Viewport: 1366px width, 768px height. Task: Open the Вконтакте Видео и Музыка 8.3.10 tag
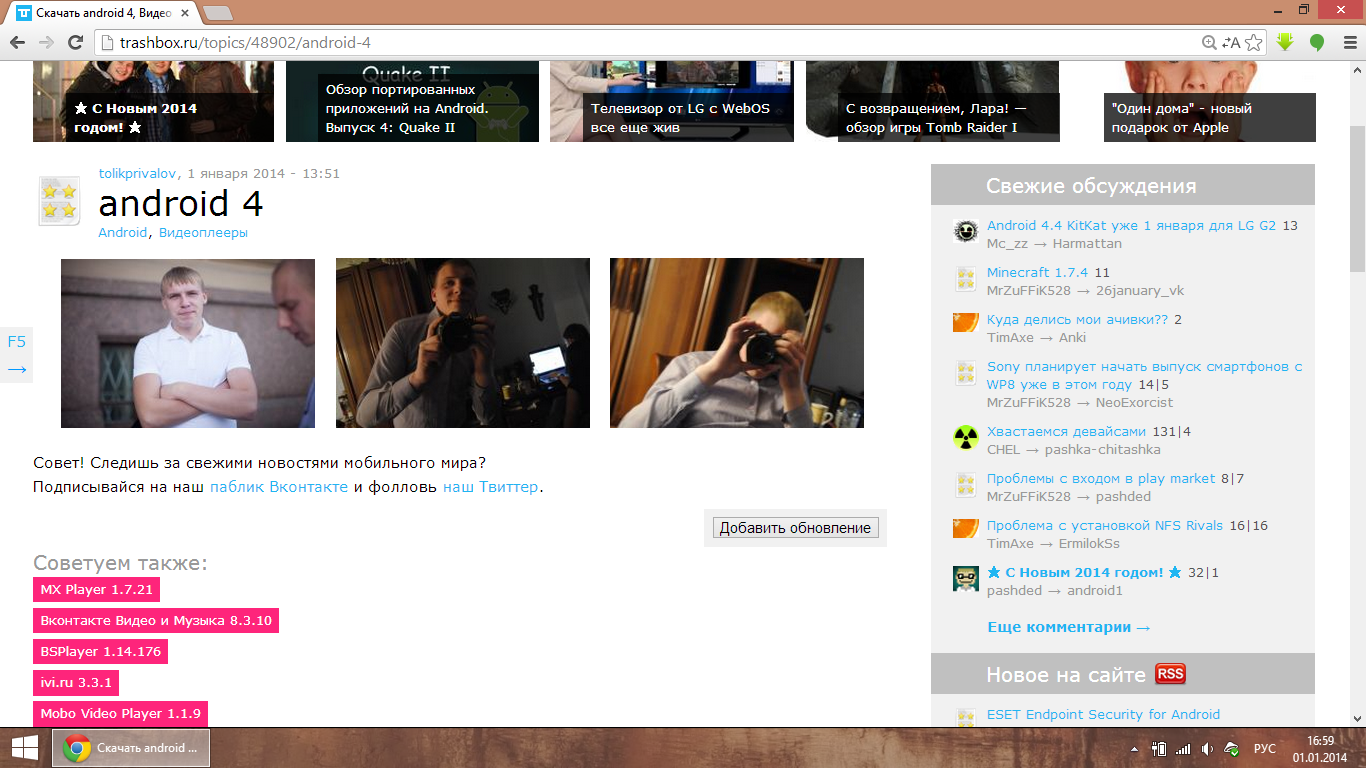(x=156, y=620)
